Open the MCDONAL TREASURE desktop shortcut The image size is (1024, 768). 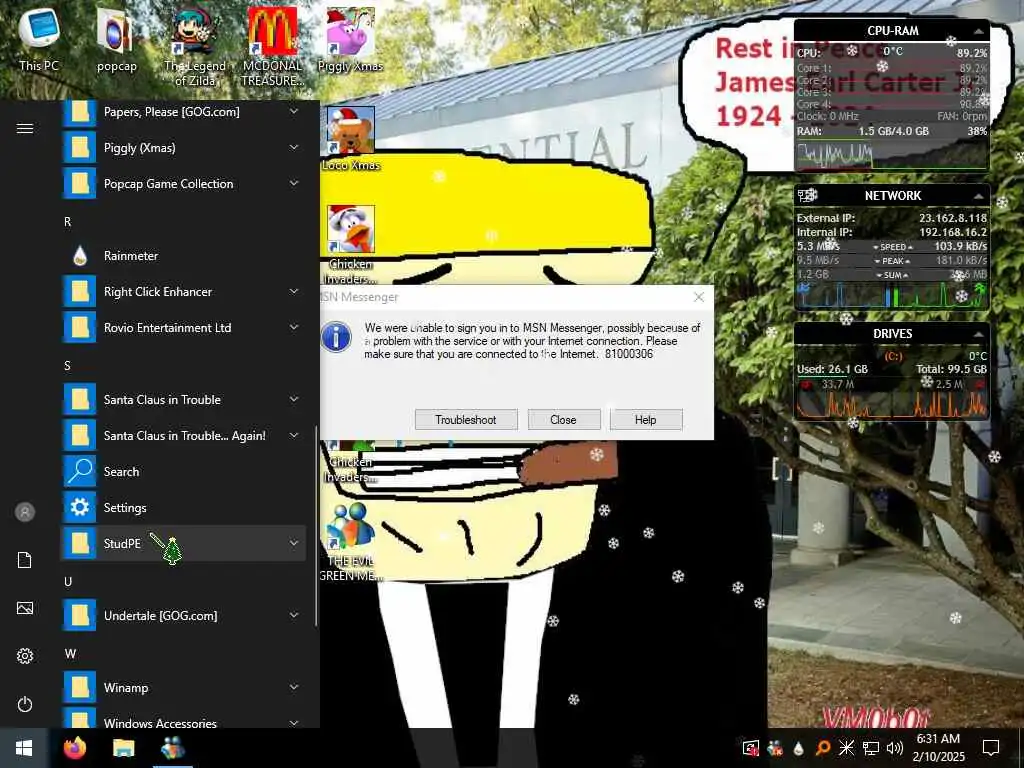click(x=272, y=46)
